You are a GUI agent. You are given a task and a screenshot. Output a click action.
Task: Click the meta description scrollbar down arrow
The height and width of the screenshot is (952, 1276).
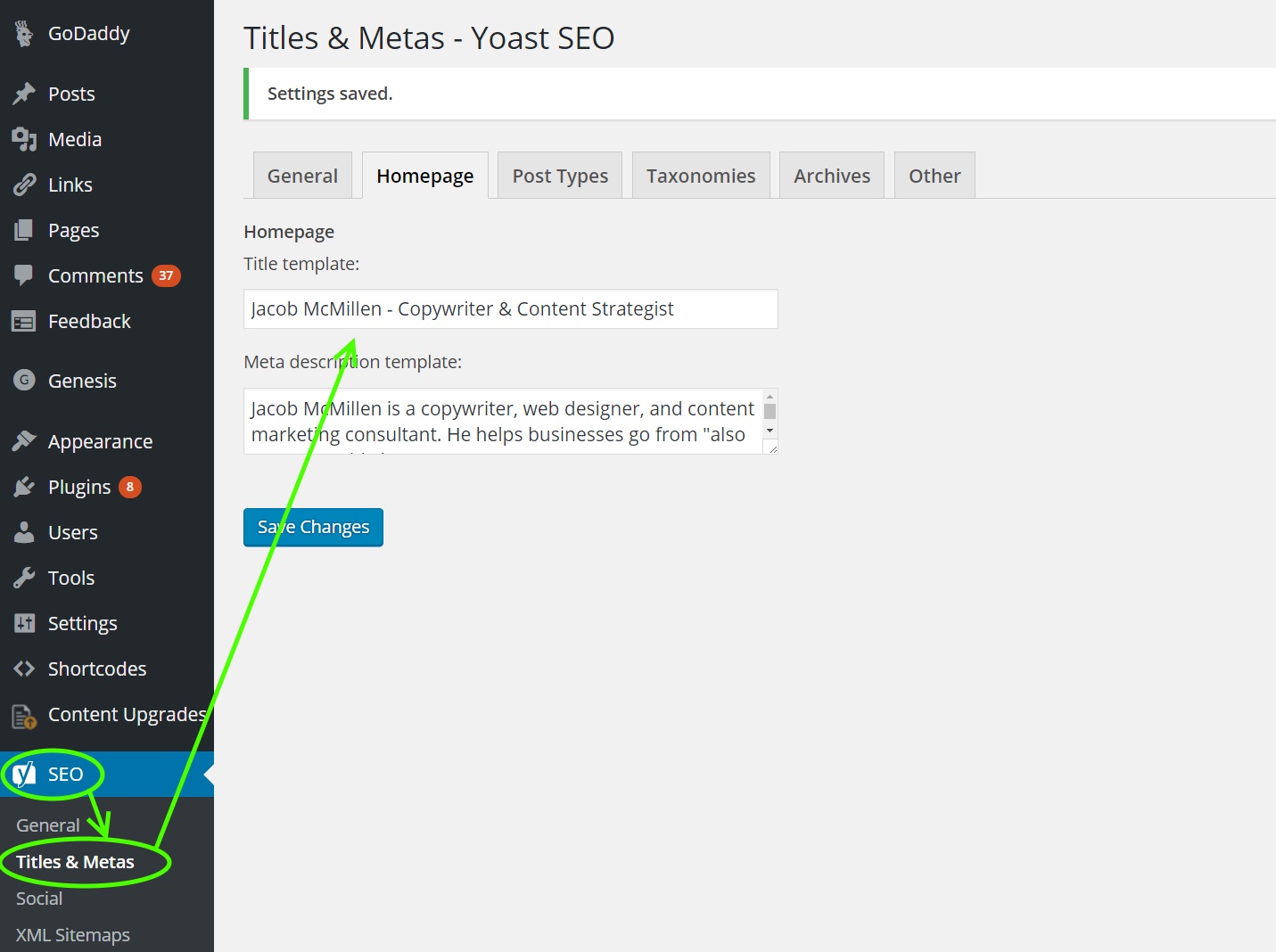point(770,431)
